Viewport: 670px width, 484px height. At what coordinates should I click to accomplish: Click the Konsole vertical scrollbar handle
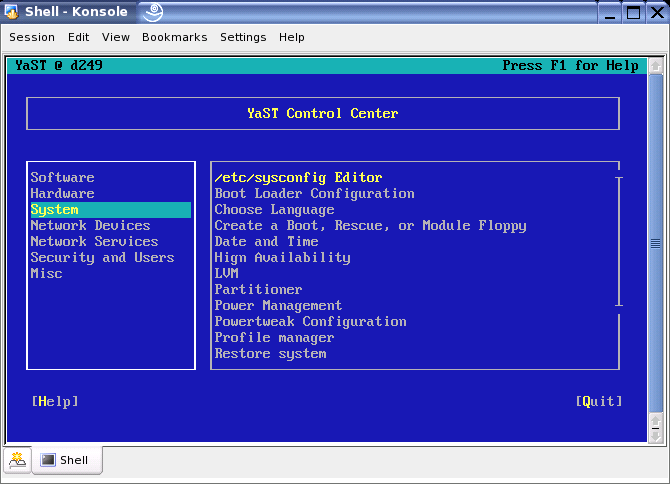pyautogui.click(x=656, y=243)
